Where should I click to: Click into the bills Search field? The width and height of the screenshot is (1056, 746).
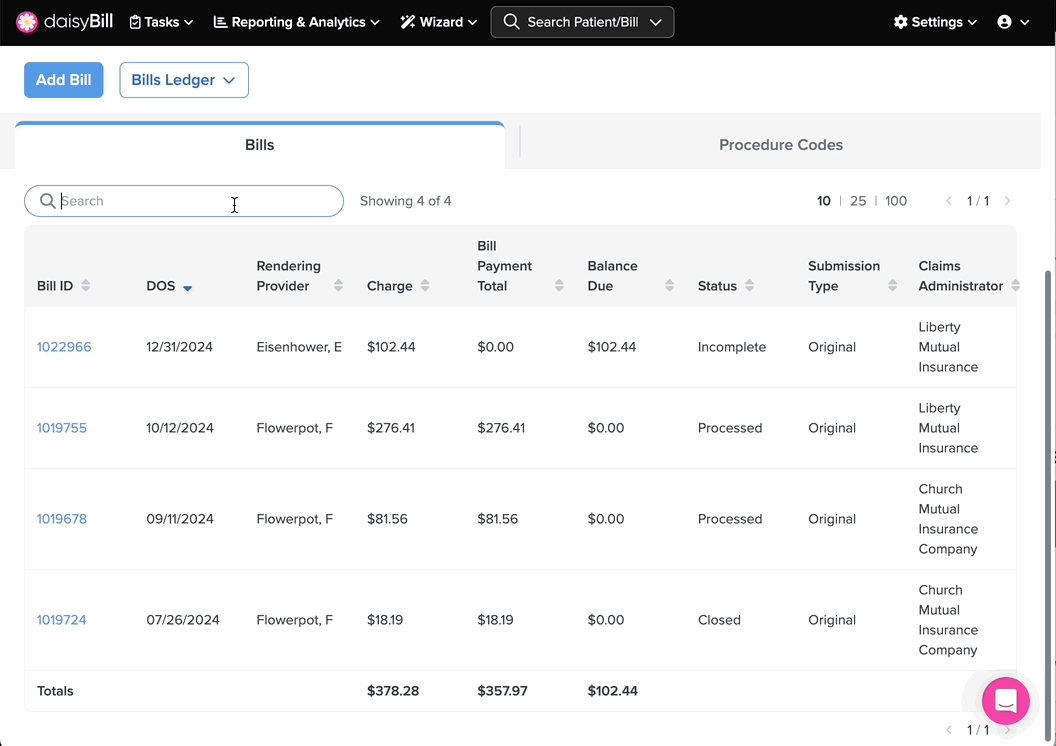click(x=190, y=201)
